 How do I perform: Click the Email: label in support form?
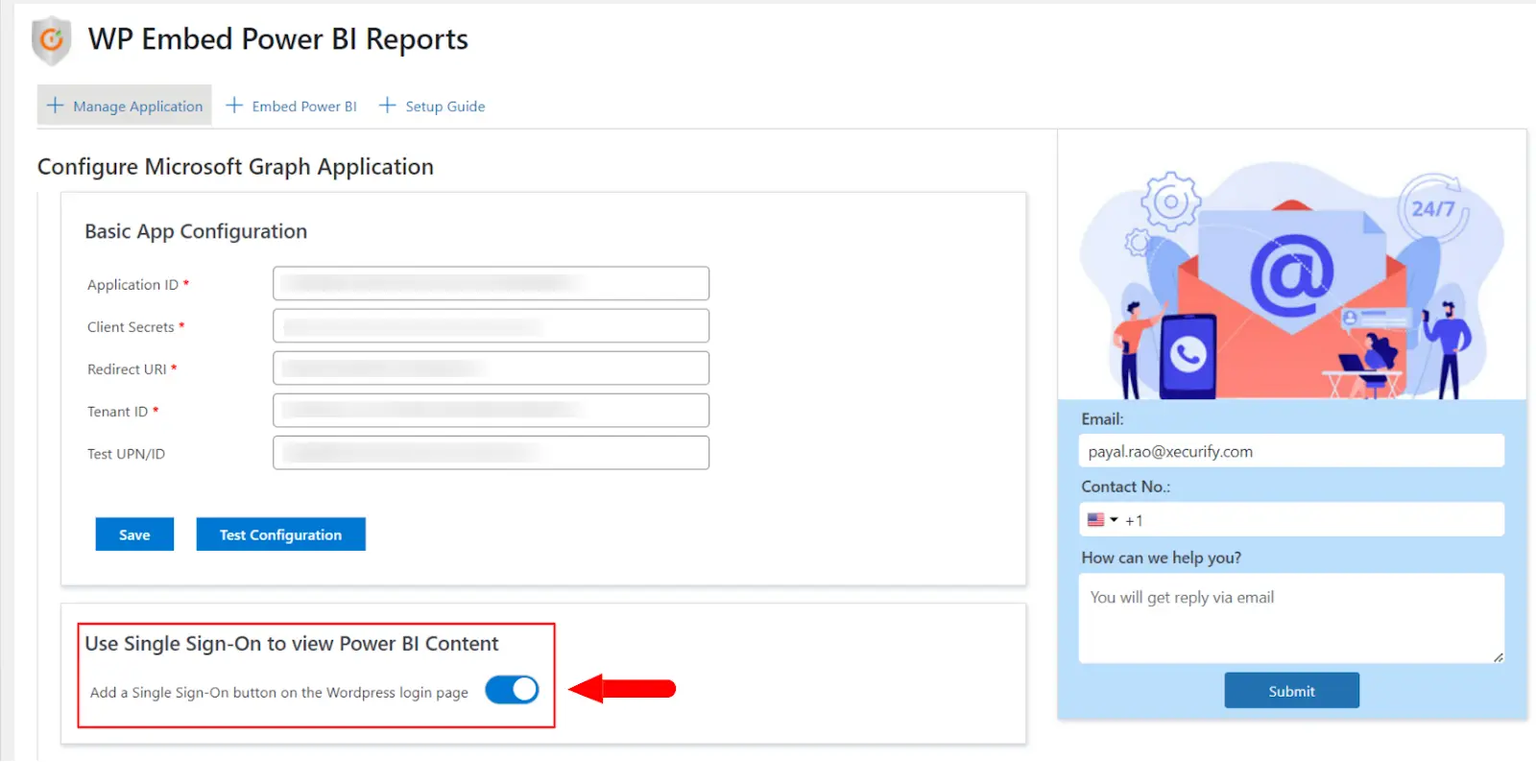click(x=1102, y=419)
